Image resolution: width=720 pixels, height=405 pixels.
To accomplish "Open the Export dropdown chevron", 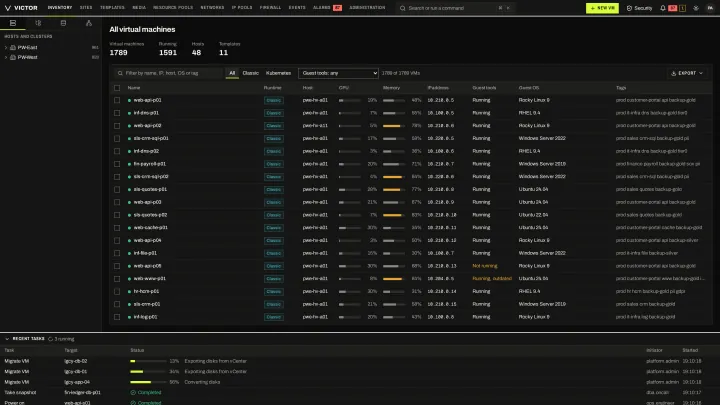I will click(x=701, y=73).
